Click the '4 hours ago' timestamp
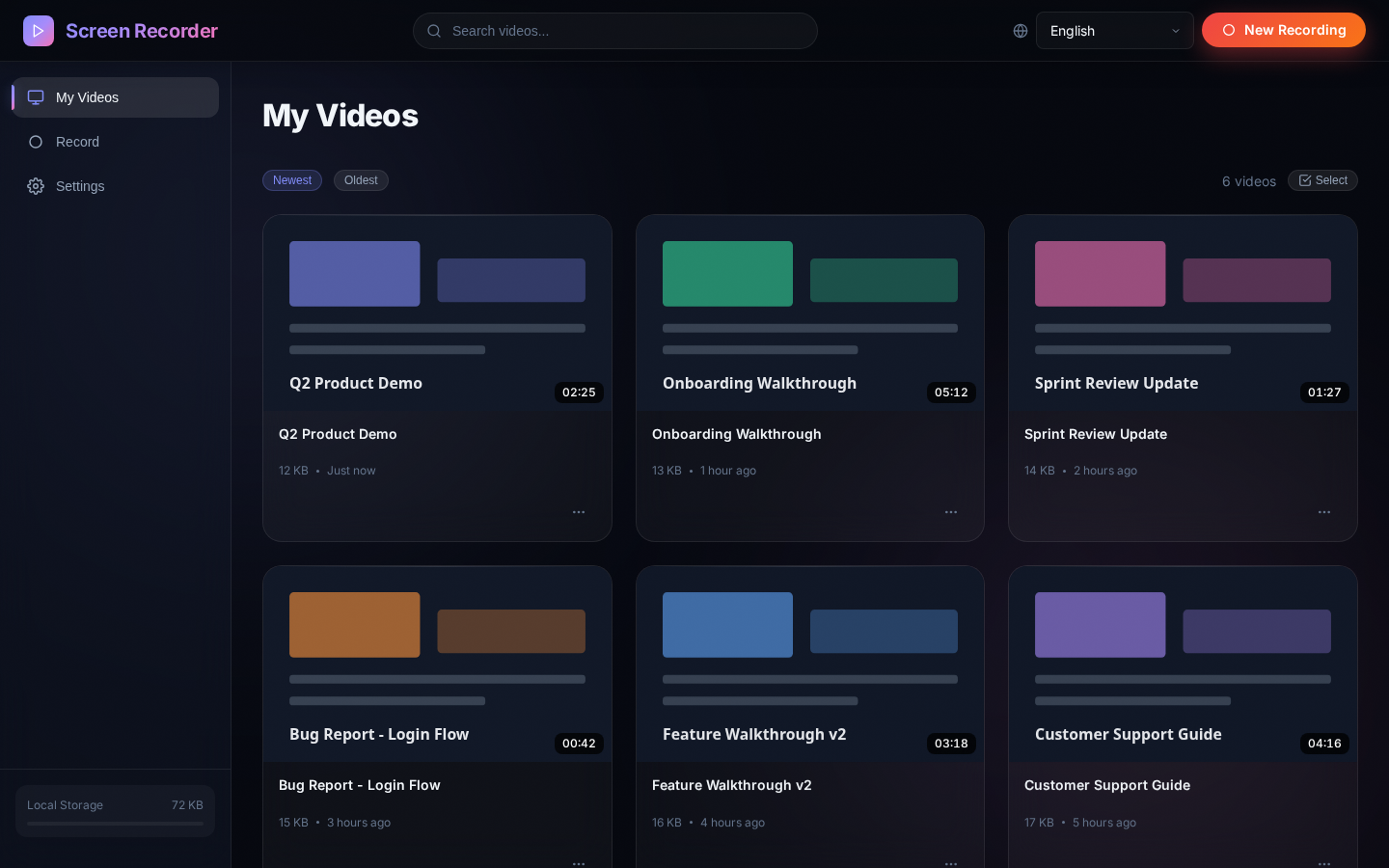Screen dimensions: 1389x868 click(732, 823)
